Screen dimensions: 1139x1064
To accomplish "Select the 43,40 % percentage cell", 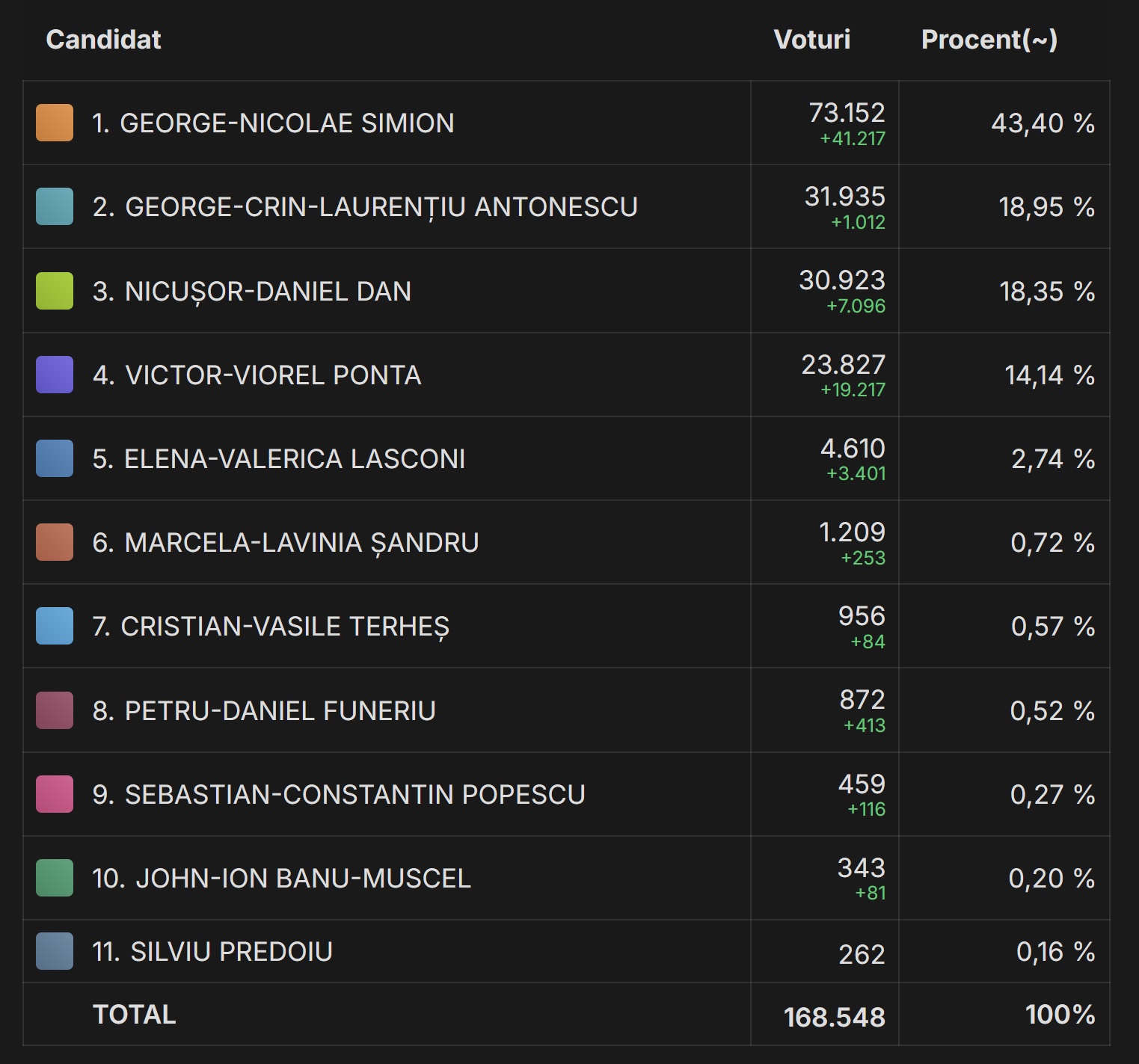I will pyautogui.click(x=1043, y=123).
